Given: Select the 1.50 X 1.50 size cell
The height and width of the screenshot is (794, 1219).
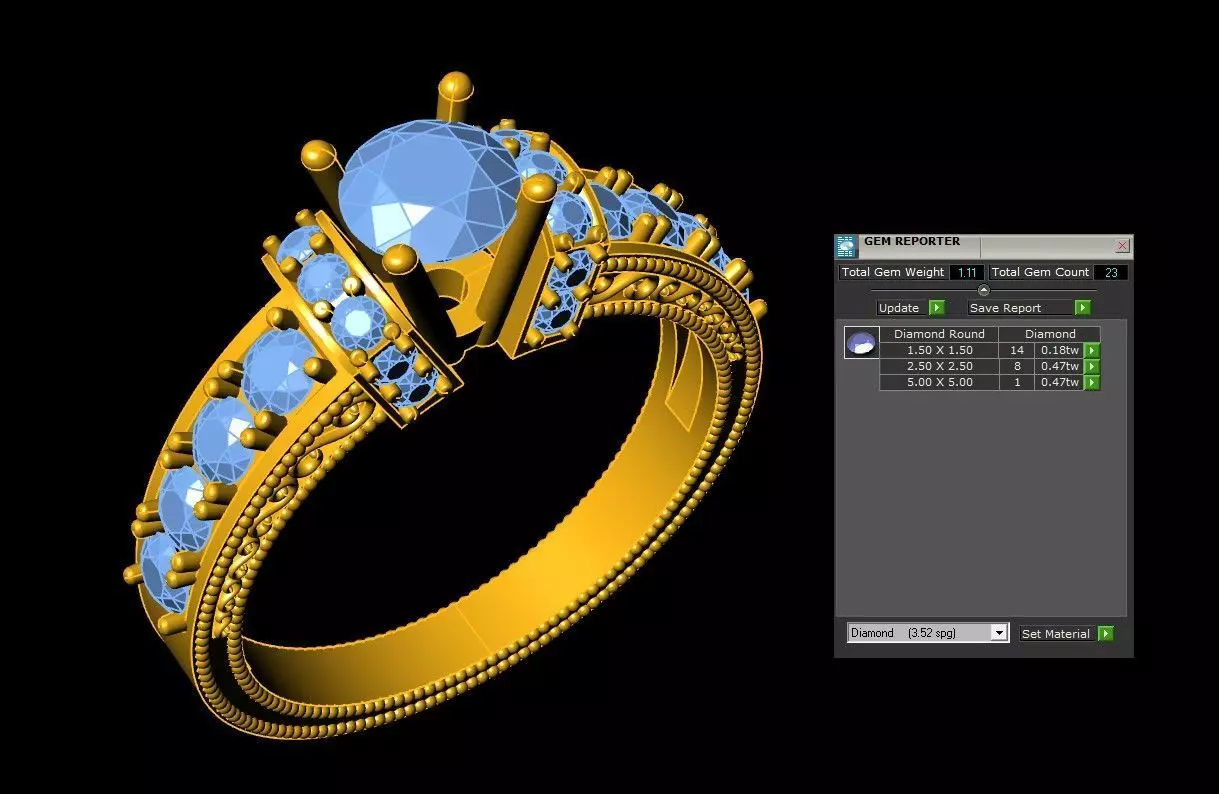Looking at the screenshot, I should coord(939,350).
